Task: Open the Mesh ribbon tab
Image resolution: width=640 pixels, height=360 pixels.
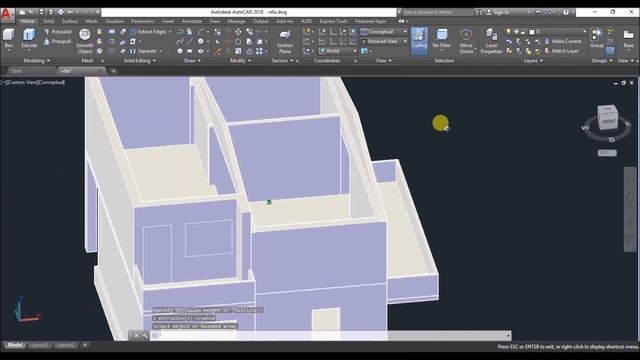Action: click(91, 21)
